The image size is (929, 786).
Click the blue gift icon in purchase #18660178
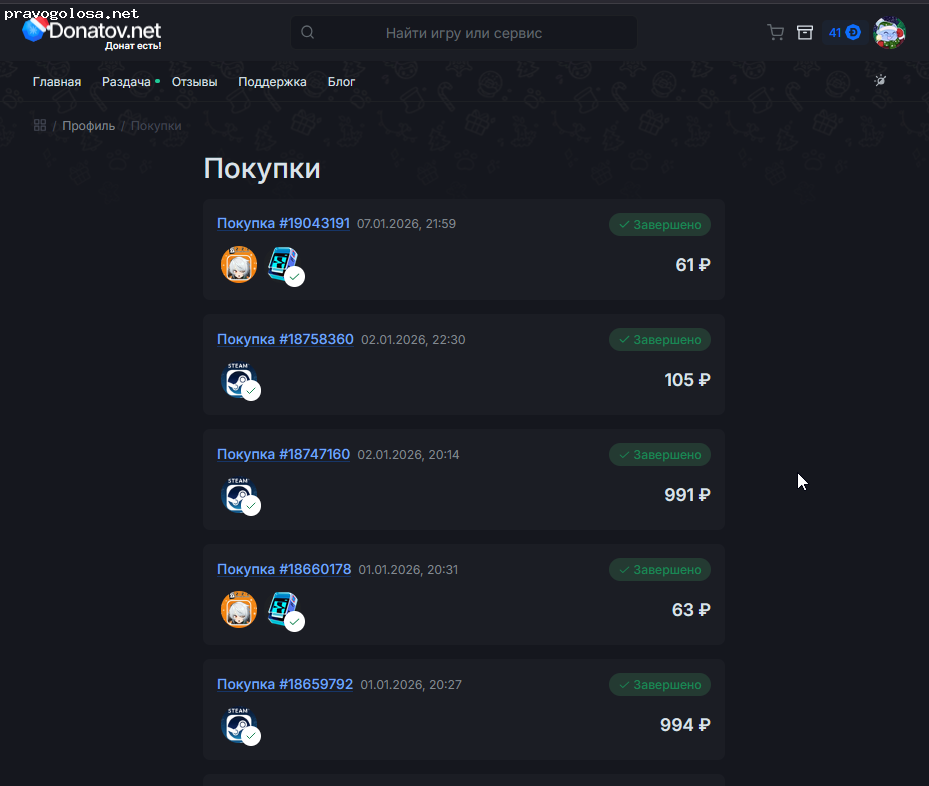click(281, 609)
